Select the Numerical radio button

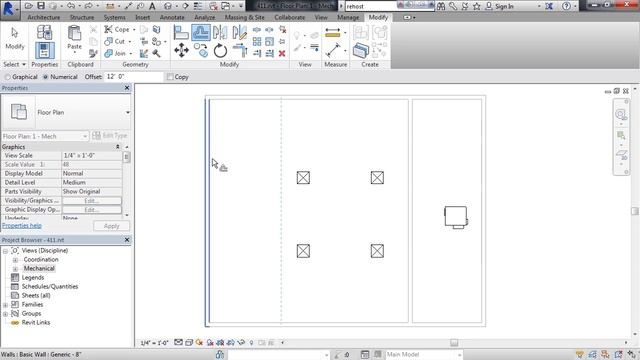click(46, 77)
